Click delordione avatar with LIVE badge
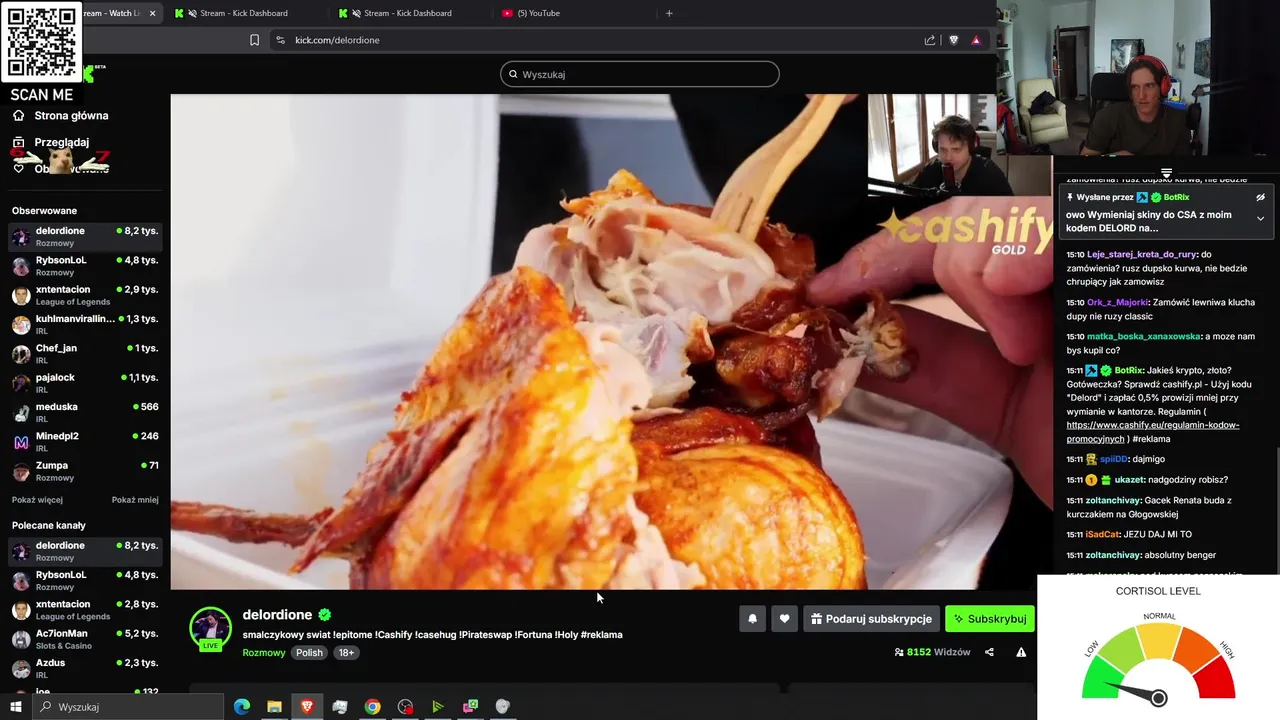Screen dimensions: 1280x720 click(210, 629)
